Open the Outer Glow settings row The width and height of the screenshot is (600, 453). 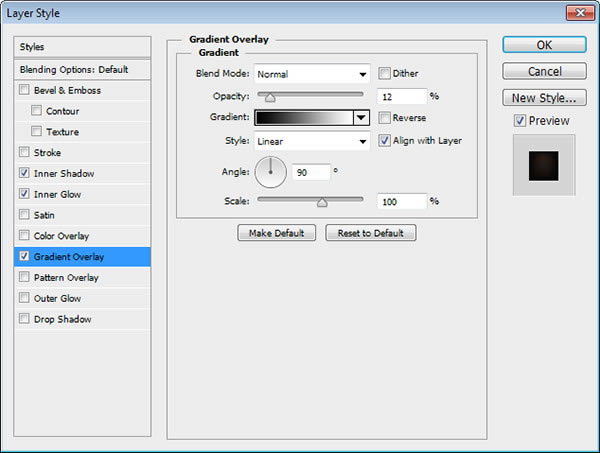(x=82, y=298)
